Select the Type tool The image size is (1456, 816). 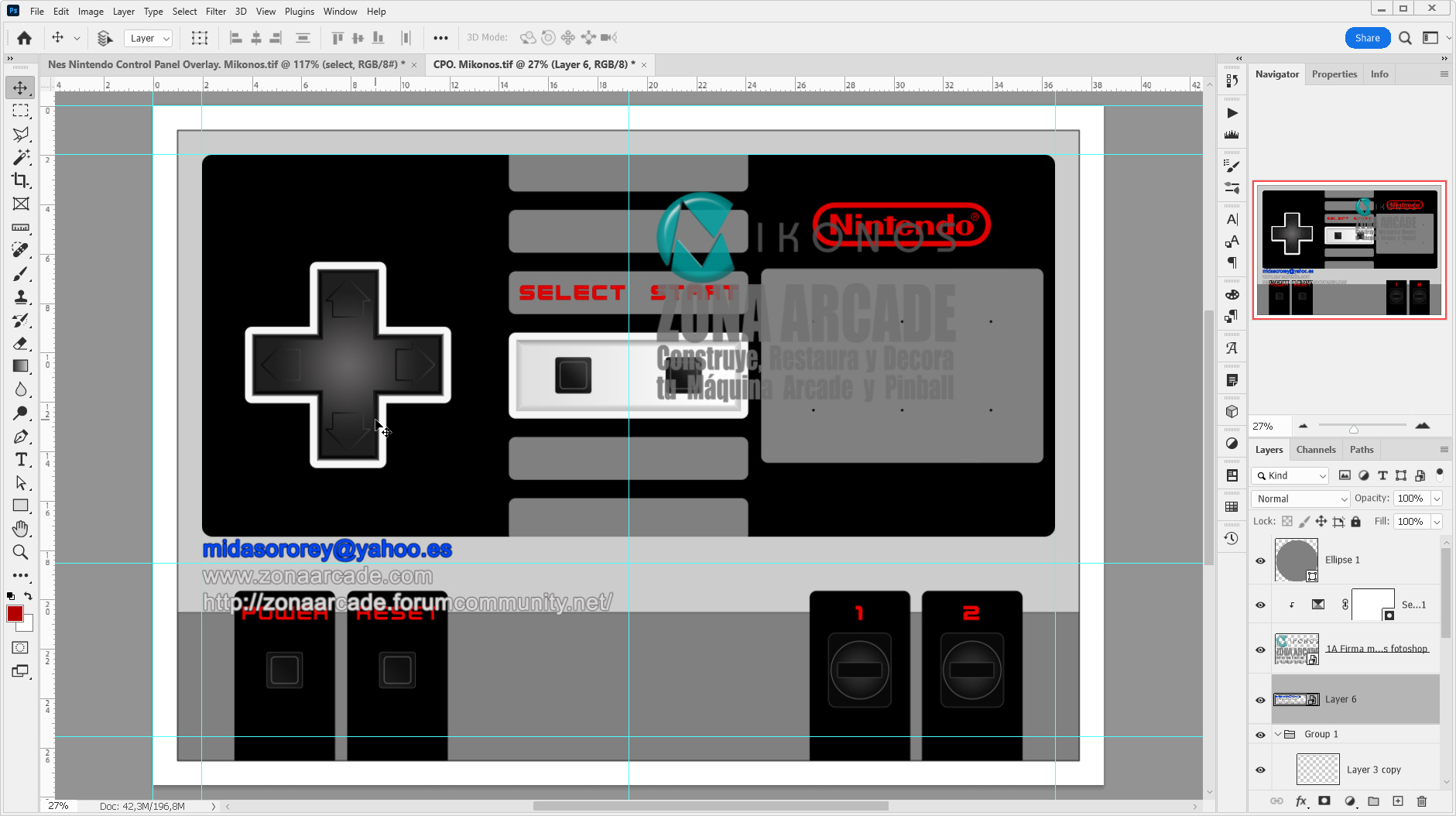[20, 459]
